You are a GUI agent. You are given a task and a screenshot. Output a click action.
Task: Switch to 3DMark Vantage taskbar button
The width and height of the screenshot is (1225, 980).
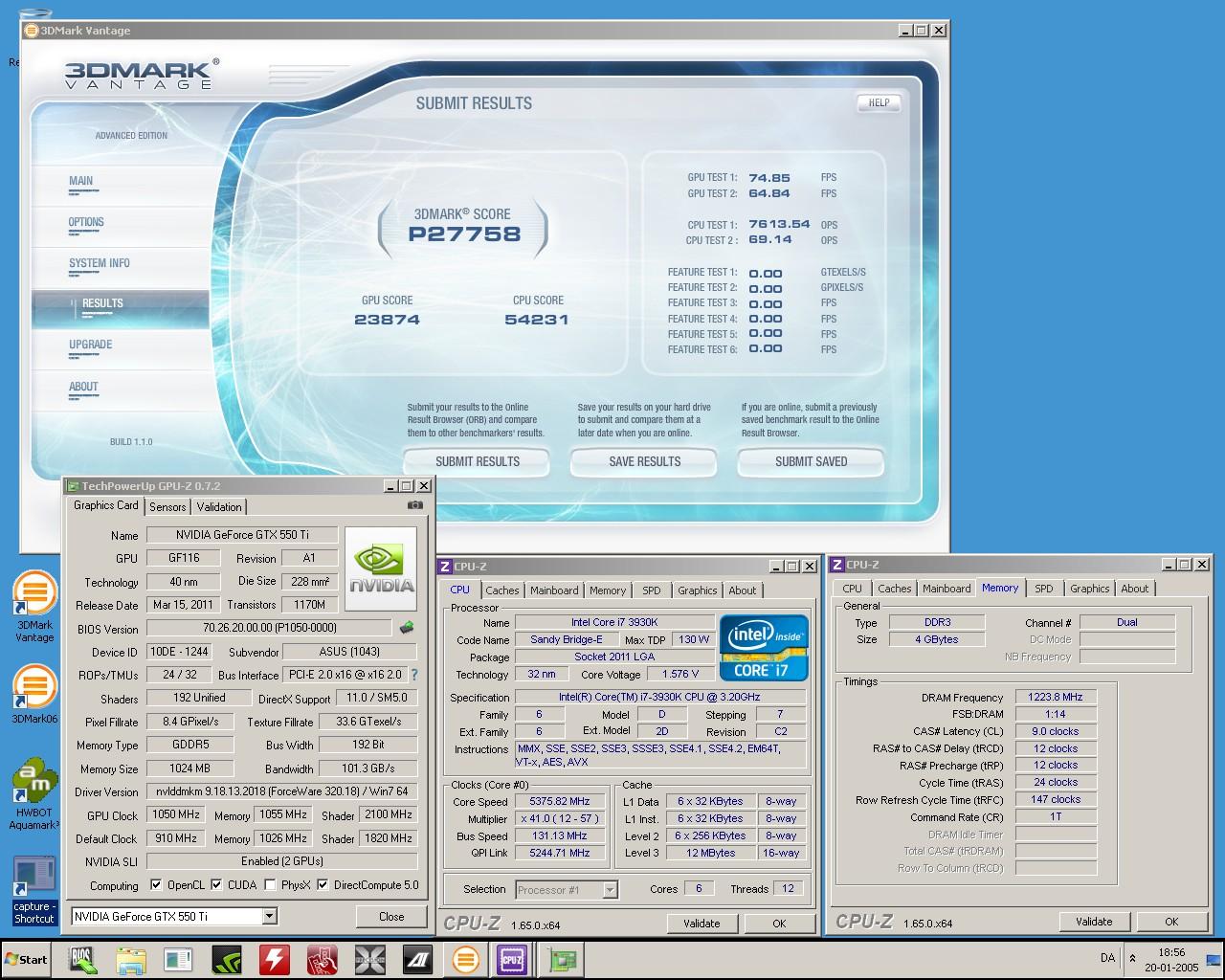click(x=465, y=959)
